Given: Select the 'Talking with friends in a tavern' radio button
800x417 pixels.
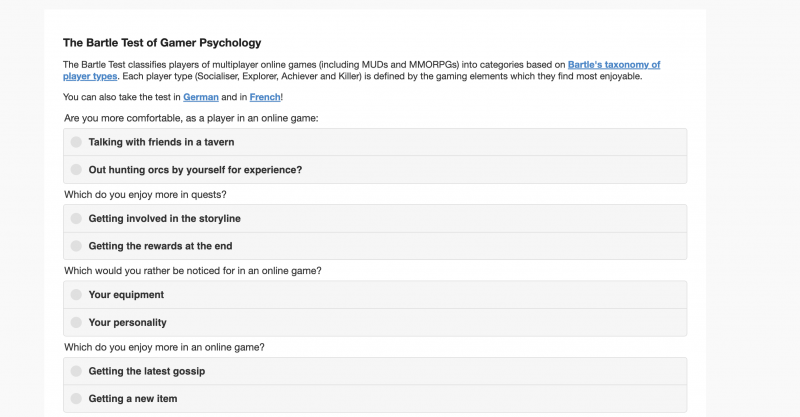Looking at the screenshot, I should [x=76, y=142].
